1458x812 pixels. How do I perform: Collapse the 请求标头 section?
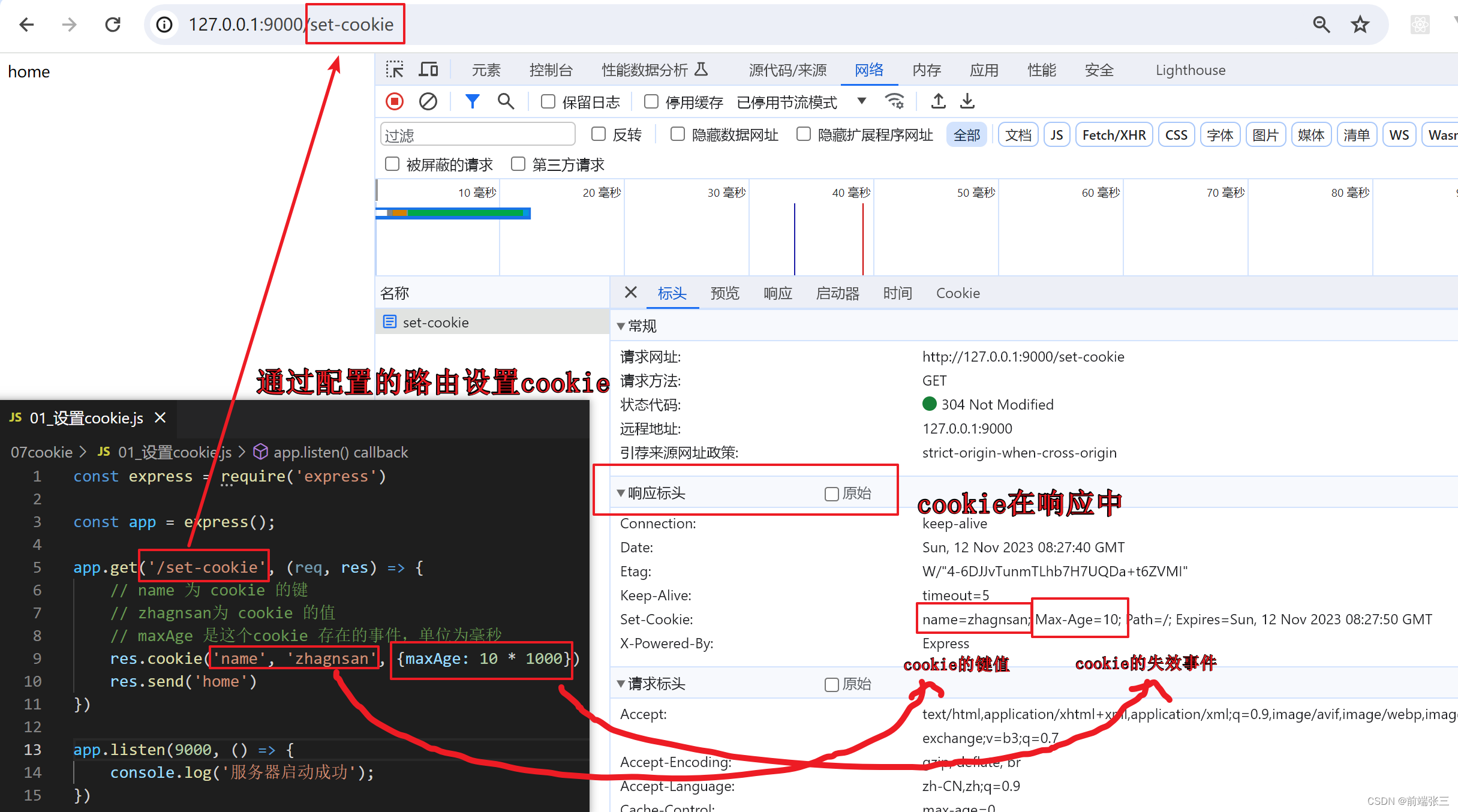[x=621, y=684]
